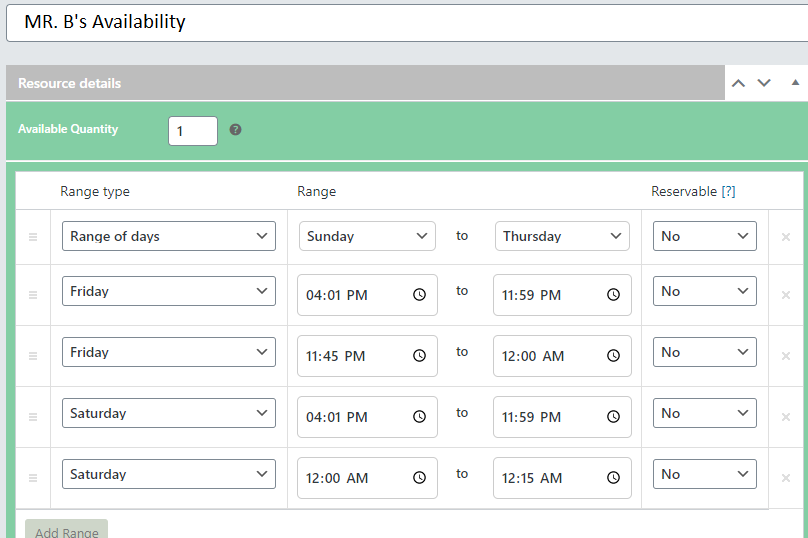The width and height of the screenshot is (808, 538).
Task: Click the Available Quantity input field
Action: 192,131
